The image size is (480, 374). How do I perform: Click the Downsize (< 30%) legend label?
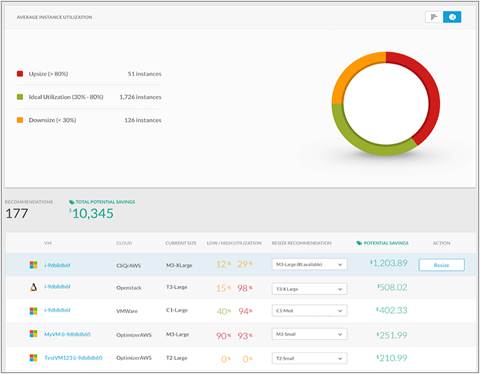tap(52, 120)
